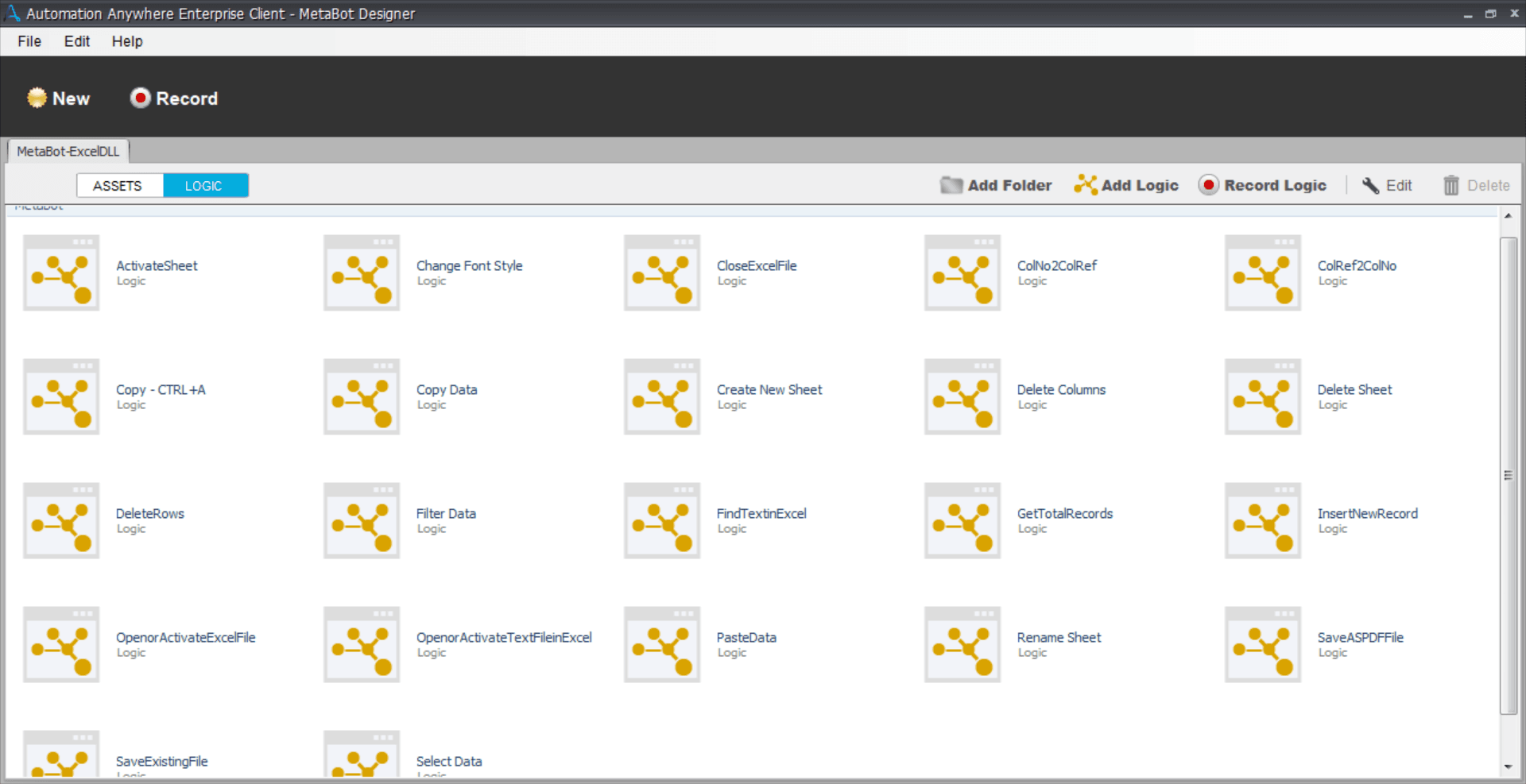Open the Edit menu
The height and width of the screenshot is (784, 1526).
pos(77,41)
